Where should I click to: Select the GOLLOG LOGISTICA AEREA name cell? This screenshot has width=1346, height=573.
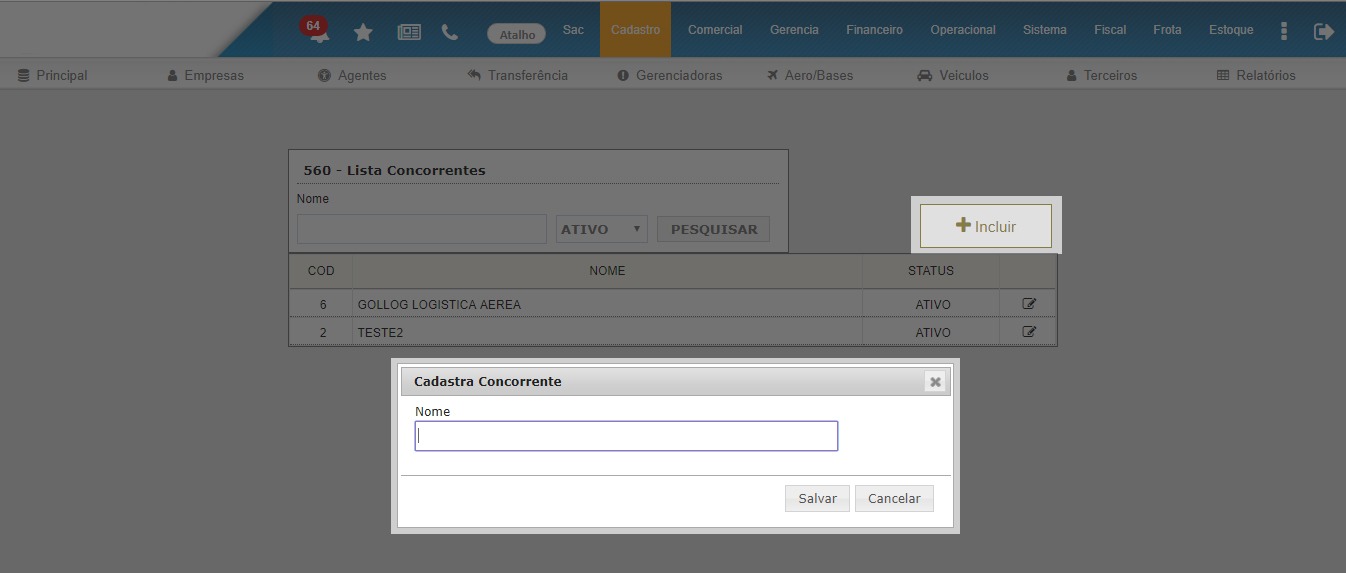point(607,304)
